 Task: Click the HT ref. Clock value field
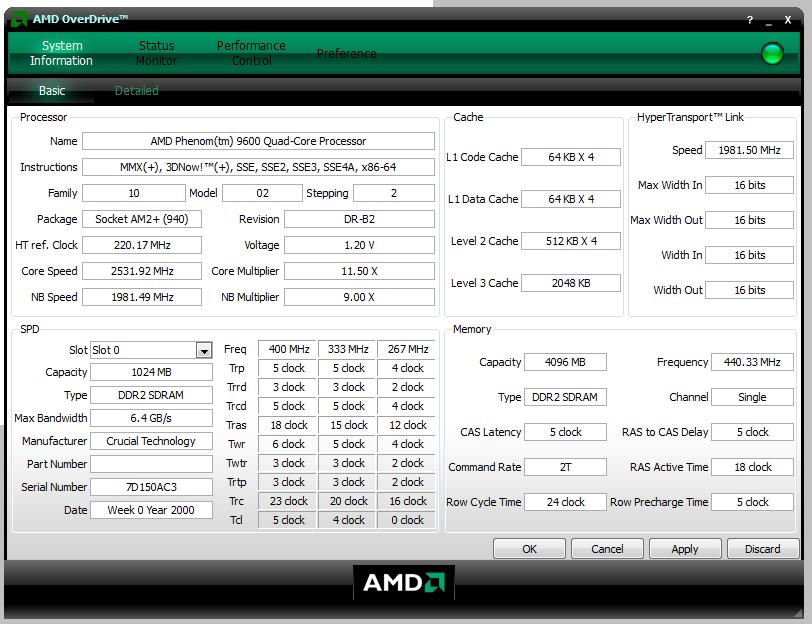click(x=142, y=245)
